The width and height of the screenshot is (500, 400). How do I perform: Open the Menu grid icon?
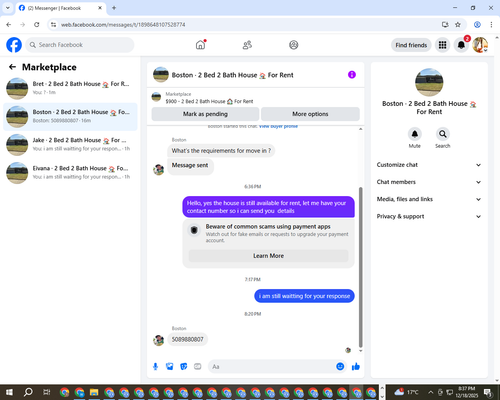[x=442, y=45]
